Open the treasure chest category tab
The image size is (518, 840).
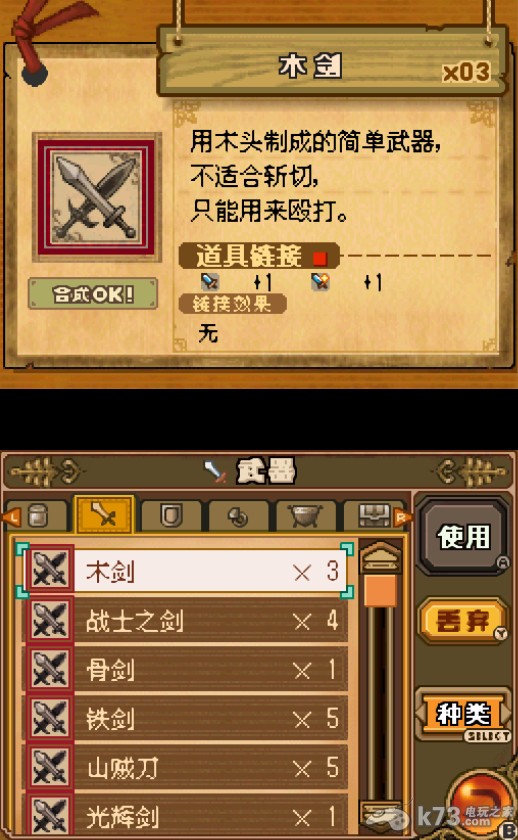point(372,516)
